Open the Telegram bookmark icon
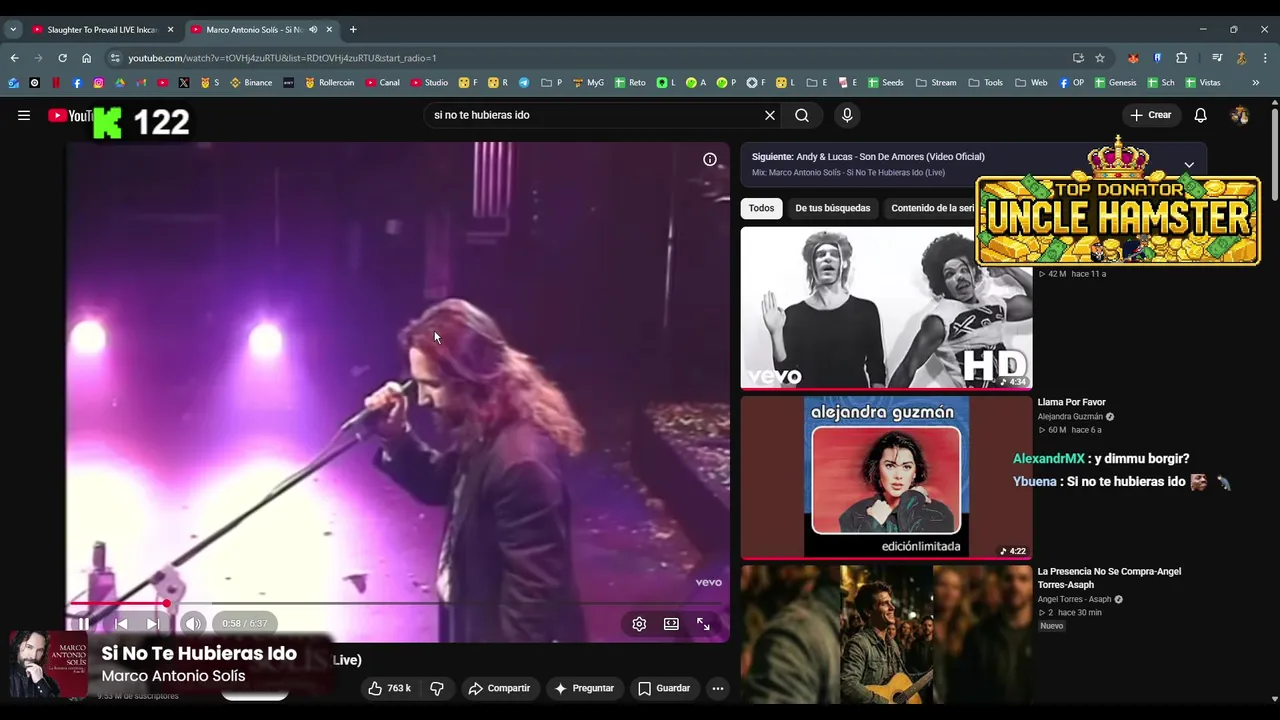The height and width of the screenshot is (720, 1280). click(x=524, y=83)
